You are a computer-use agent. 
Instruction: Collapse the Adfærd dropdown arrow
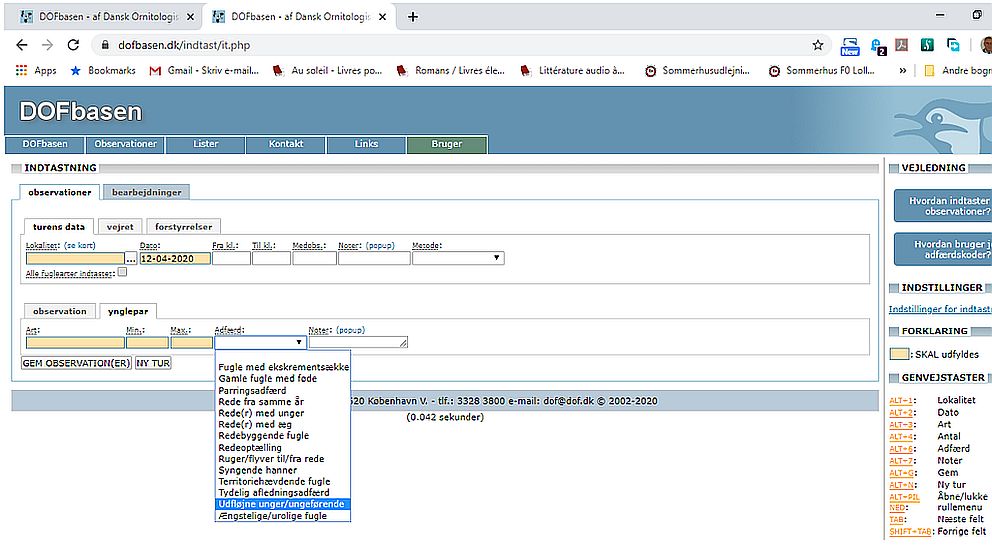[299, 342]
